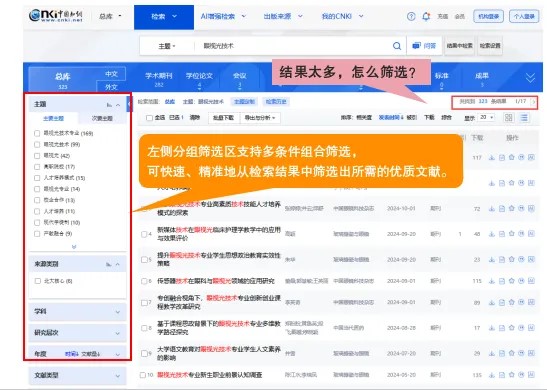Check the 北大核心 source filter checkbox
547x390 pixels.
pos(38,281)
